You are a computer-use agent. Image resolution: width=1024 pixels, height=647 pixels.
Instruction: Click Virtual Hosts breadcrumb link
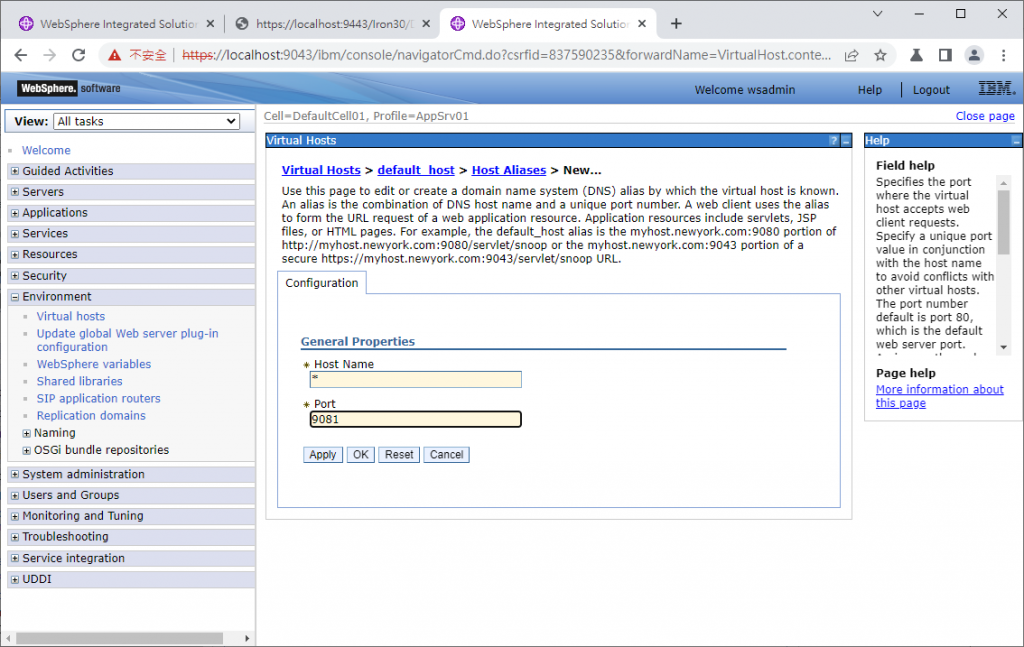pos(321,170)
